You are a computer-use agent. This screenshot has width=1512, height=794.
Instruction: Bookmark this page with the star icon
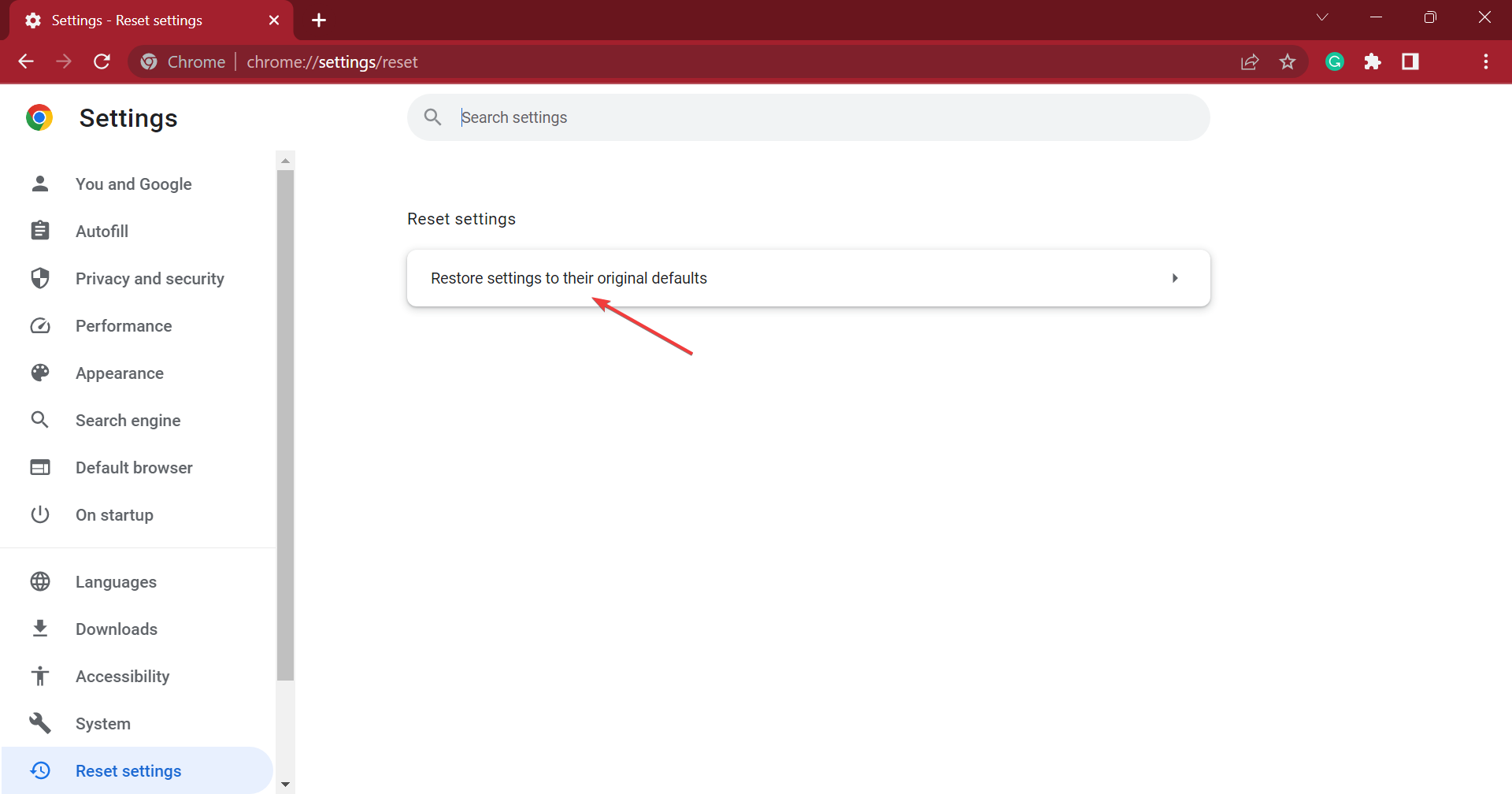click(1288, 61)
